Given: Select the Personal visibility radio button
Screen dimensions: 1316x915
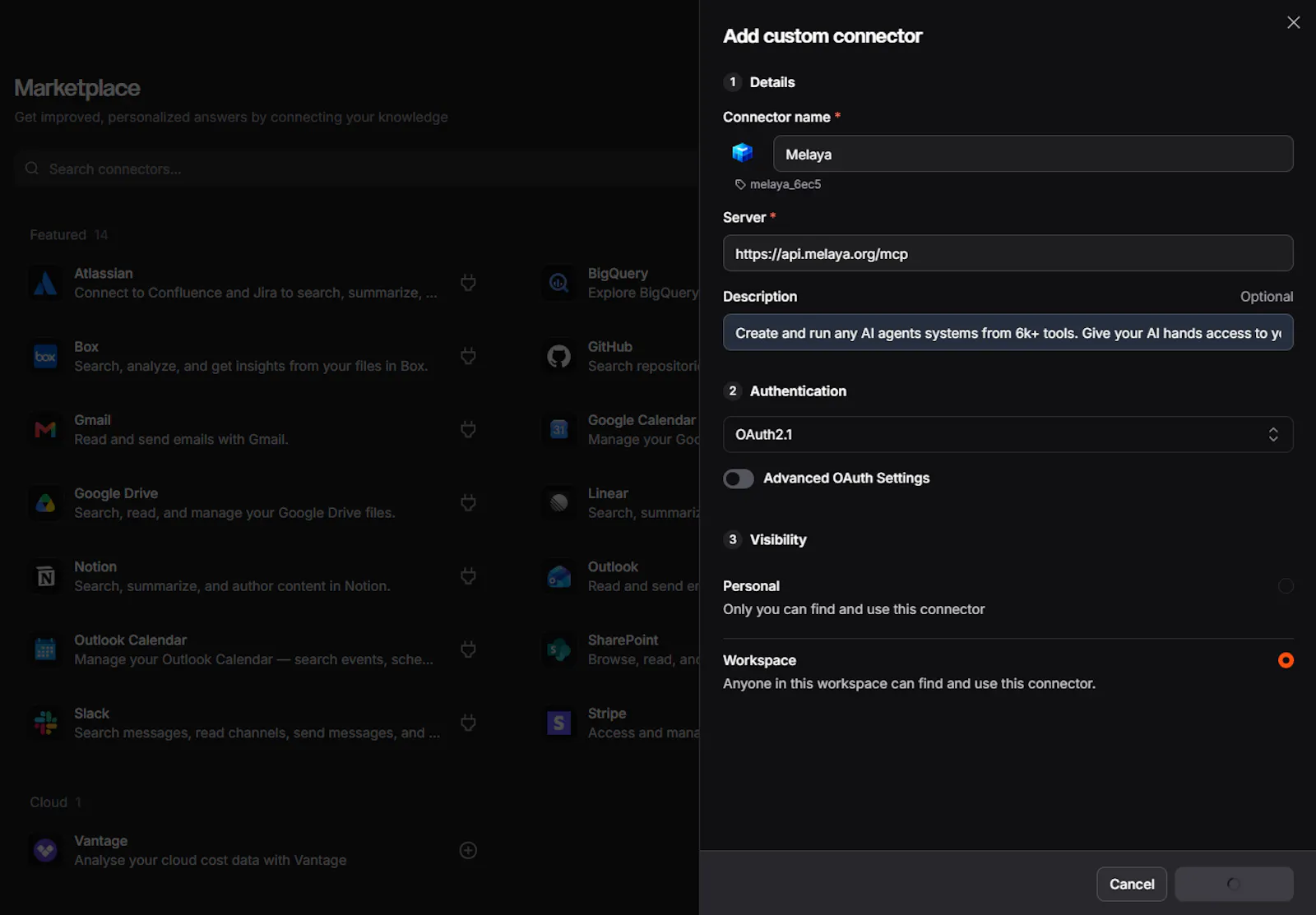Looking at the screenshot, I should click(1286, 586).
